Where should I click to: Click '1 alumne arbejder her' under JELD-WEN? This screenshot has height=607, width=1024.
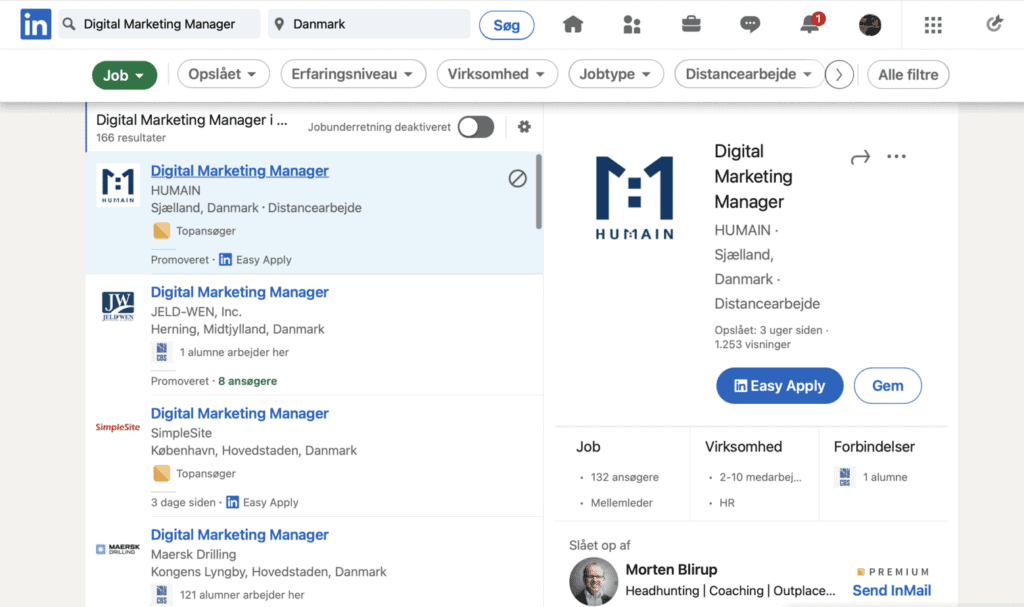click(x=234, y=352)
